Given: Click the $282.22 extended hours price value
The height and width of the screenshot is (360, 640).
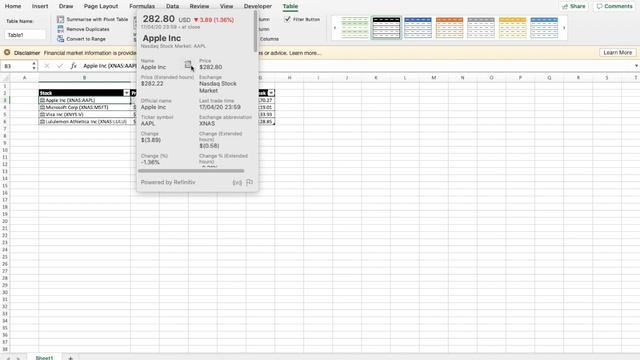Looking at the screenshot, I should tap(152, 83).
